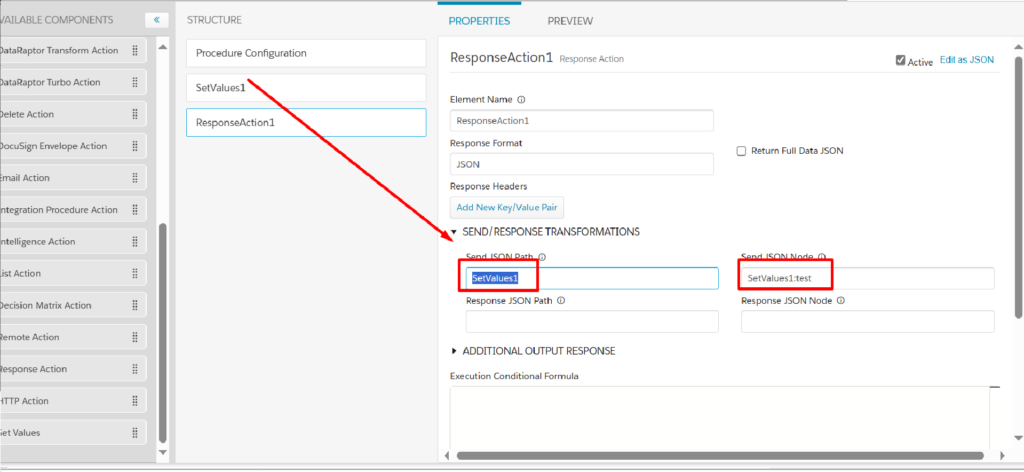
Task: Click info icon next to Element Name
Action: point(521,100)
